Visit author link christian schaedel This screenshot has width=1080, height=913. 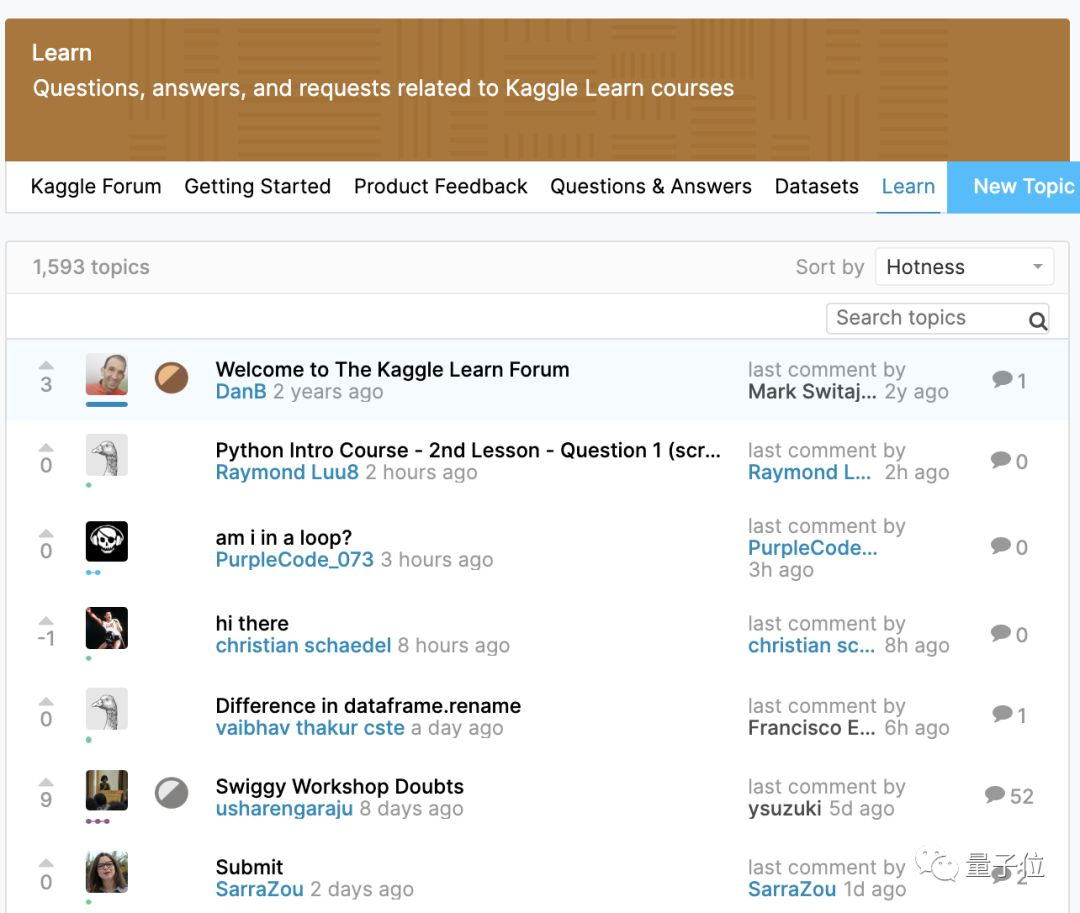[x=303, y=645]
